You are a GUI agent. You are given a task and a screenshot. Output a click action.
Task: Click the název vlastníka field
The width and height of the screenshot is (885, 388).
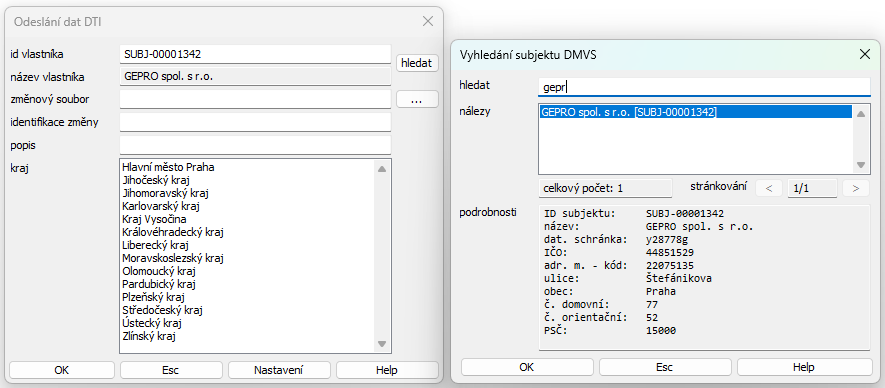click(x=255, y=77)
